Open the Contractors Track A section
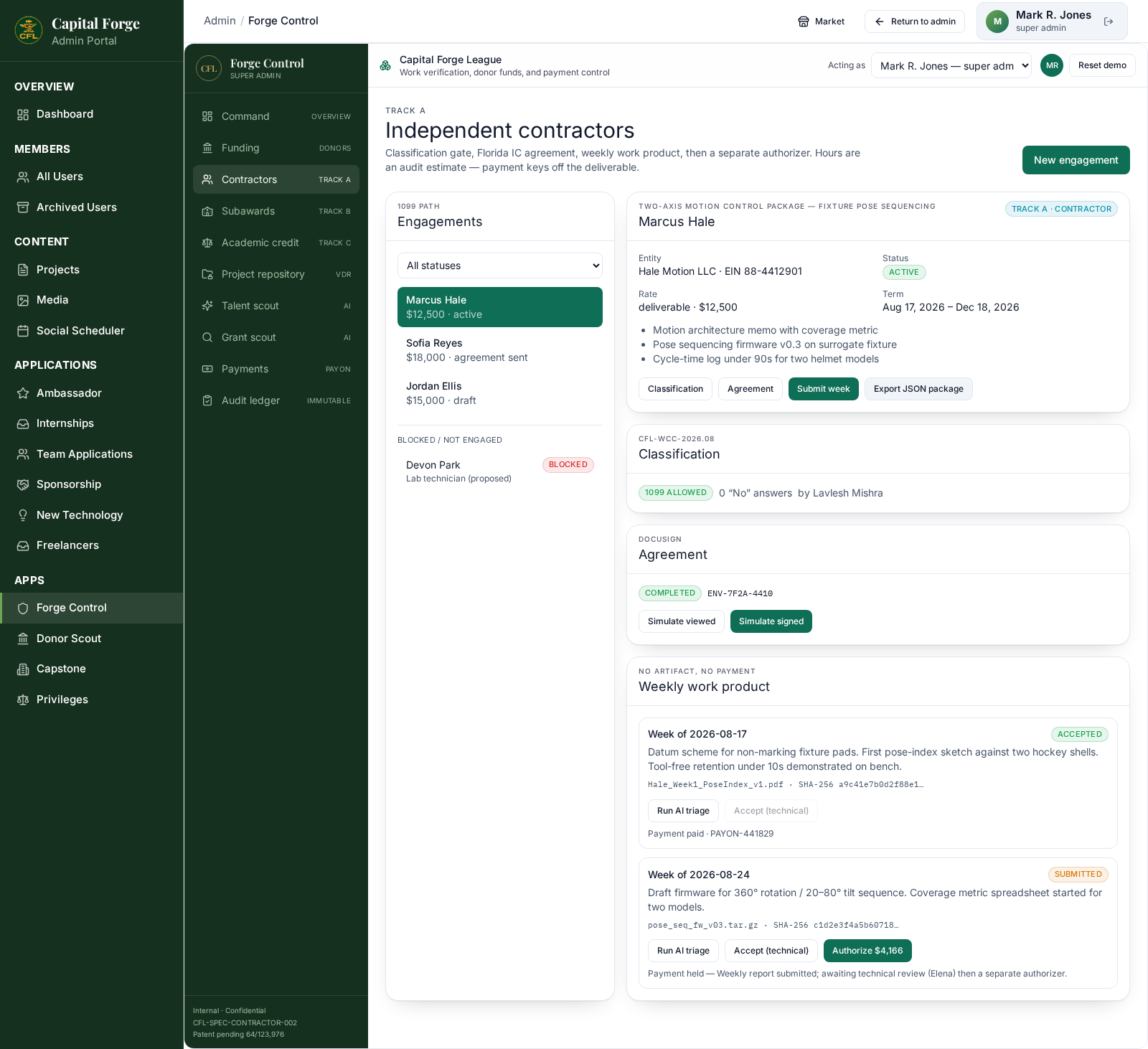The width and height of the screenshot is (1148, 1049). click(276, 179)
